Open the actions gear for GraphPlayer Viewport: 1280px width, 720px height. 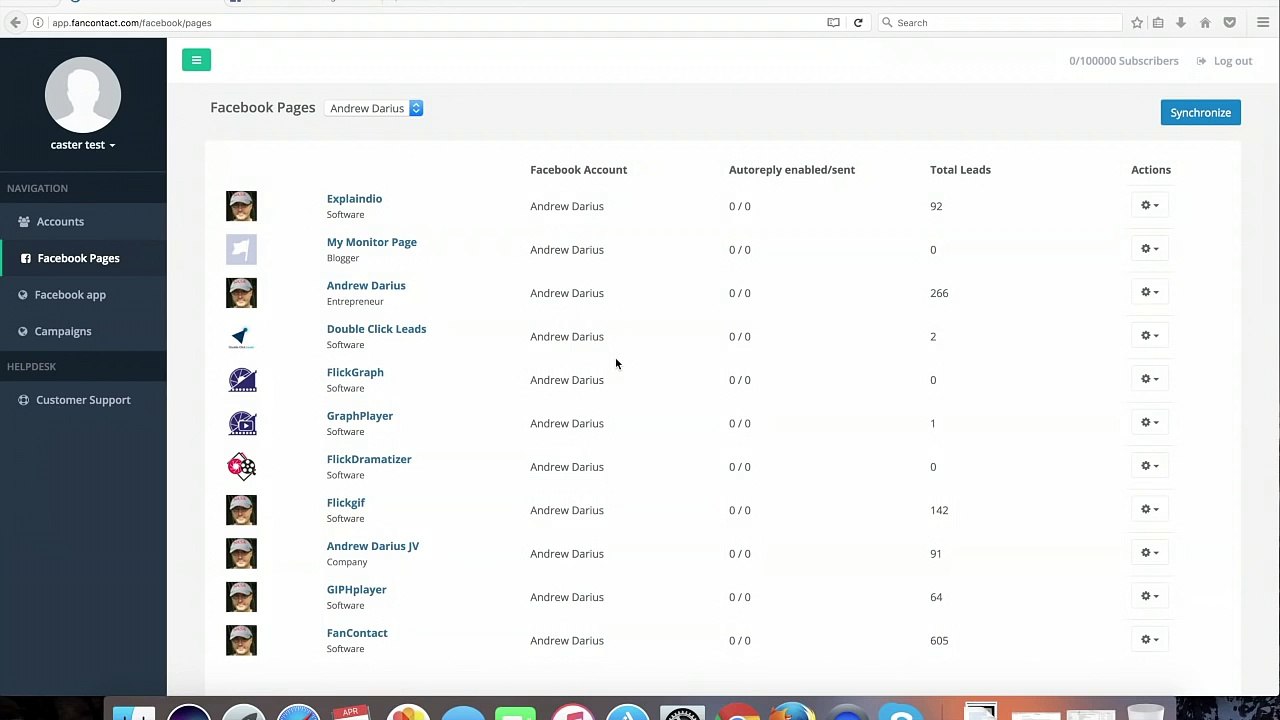click(x=1150, y=422)
